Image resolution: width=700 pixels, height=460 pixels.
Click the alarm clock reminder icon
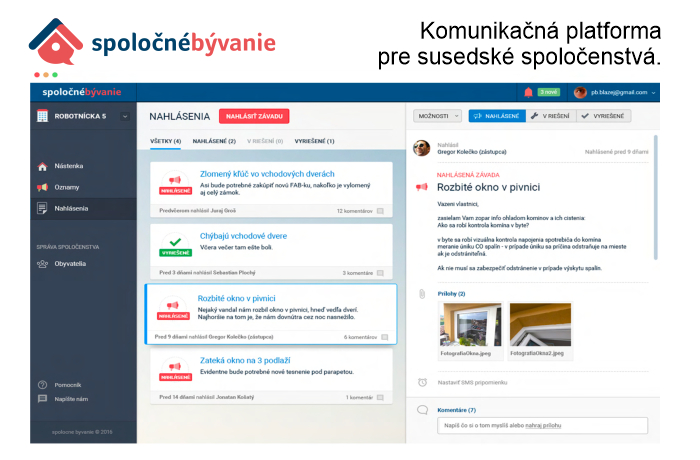tap(422, 382)
